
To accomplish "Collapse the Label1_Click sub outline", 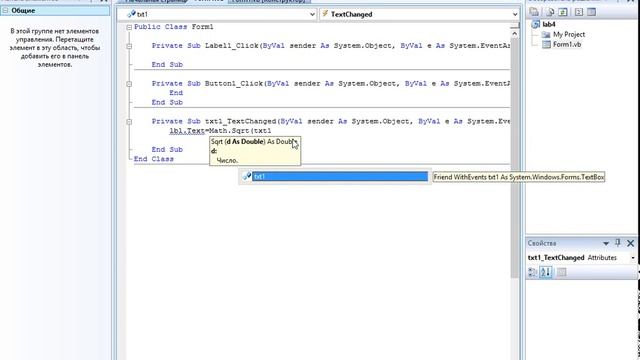I will coord(129,46).
